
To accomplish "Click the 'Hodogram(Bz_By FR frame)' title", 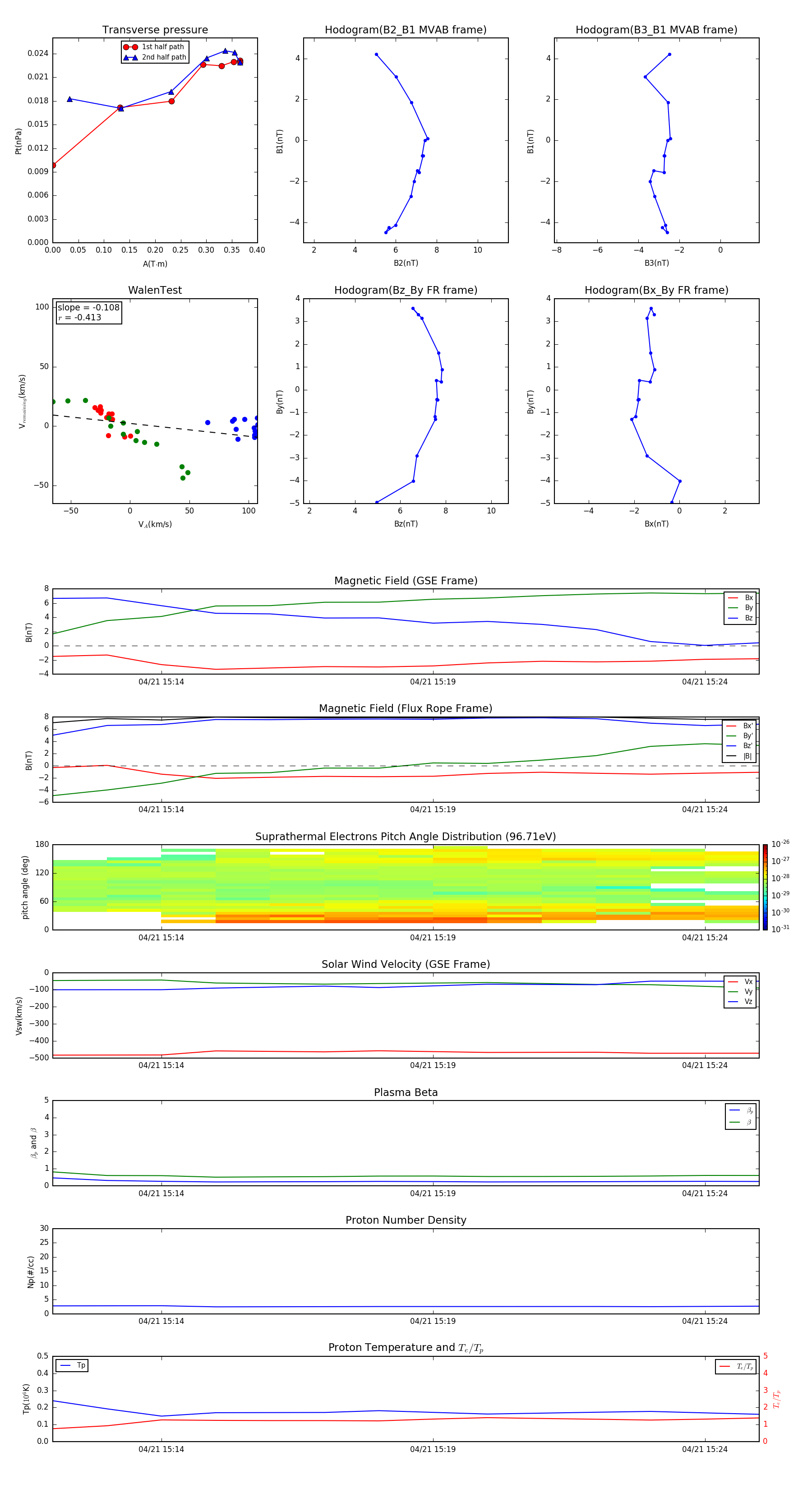I will (406, 290).
